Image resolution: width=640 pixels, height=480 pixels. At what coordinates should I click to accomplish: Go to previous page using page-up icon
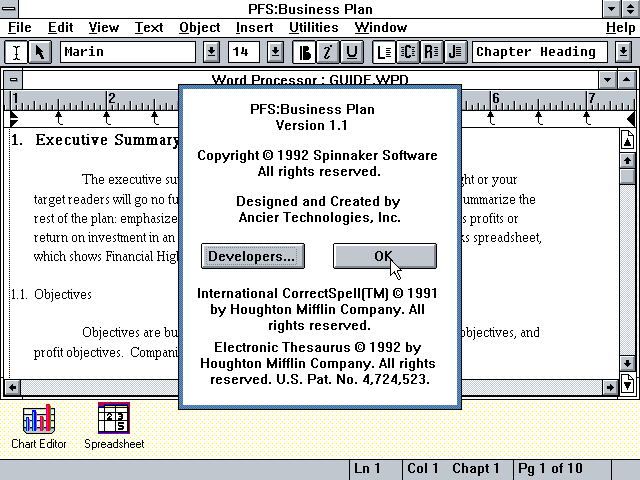coord(627,140)
